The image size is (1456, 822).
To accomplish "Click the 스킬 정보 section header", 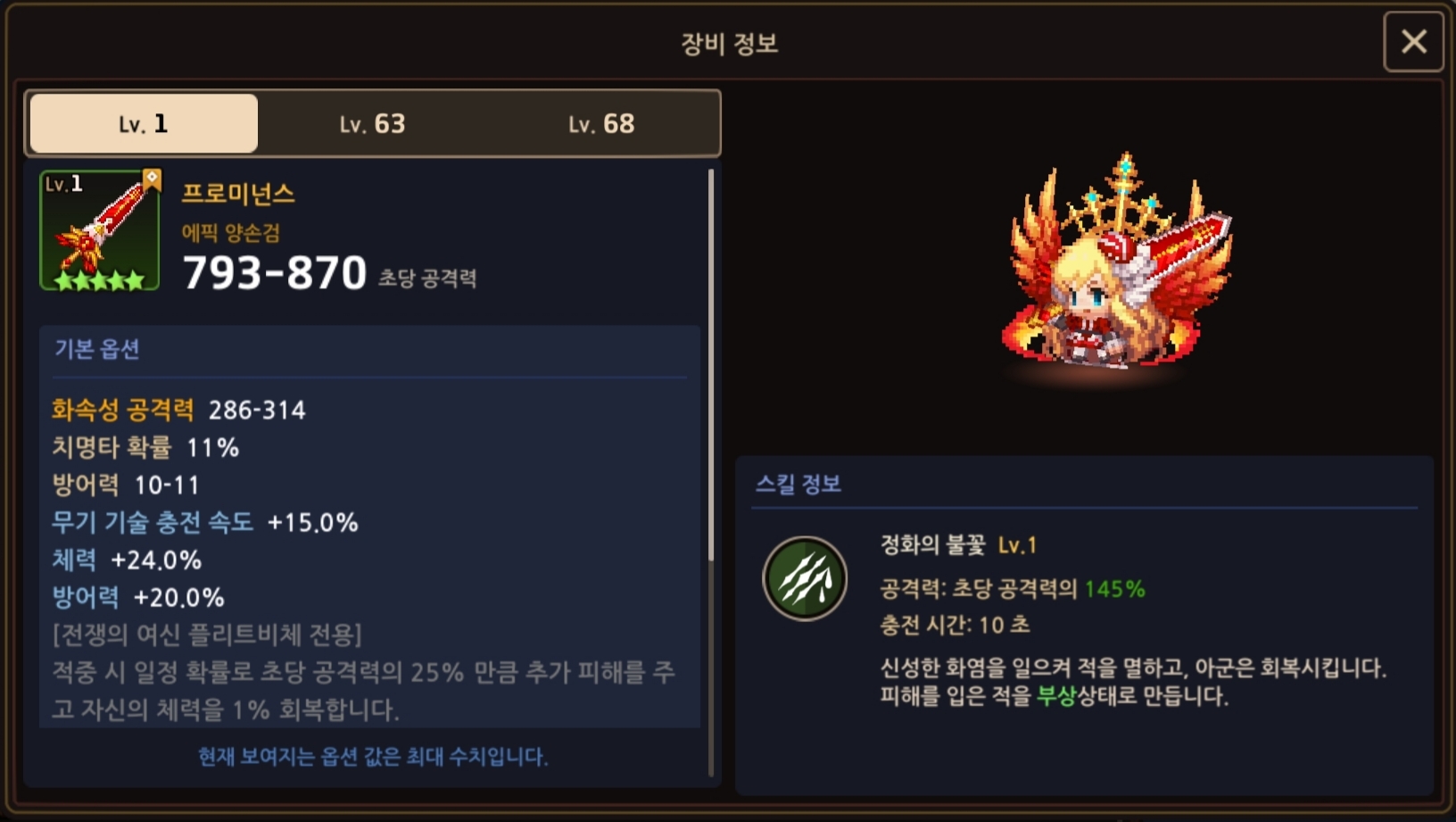I will 798,484.
